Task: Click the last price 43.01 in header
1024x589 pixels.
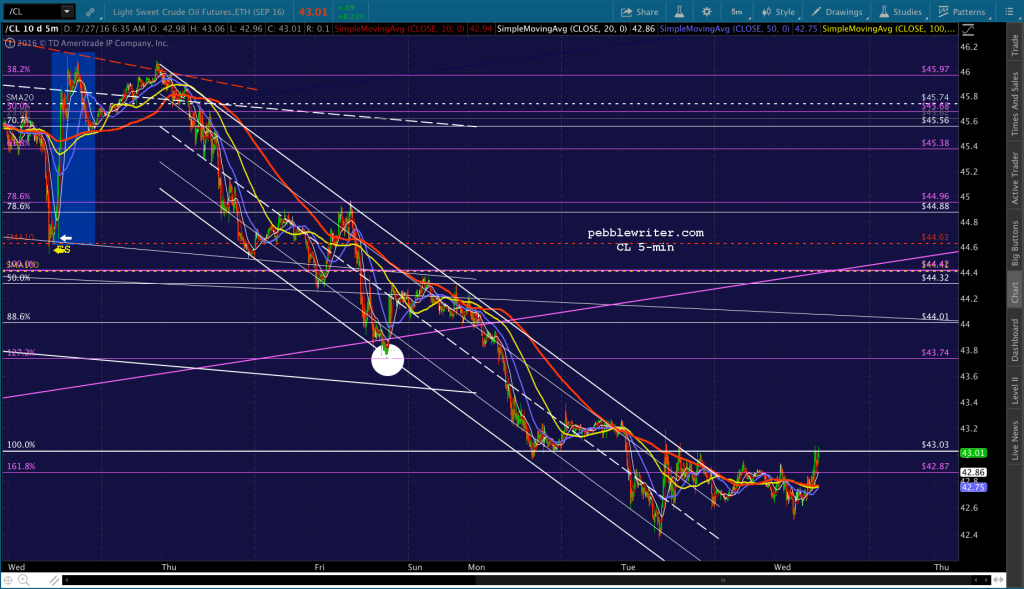Action: pos(313,12)
